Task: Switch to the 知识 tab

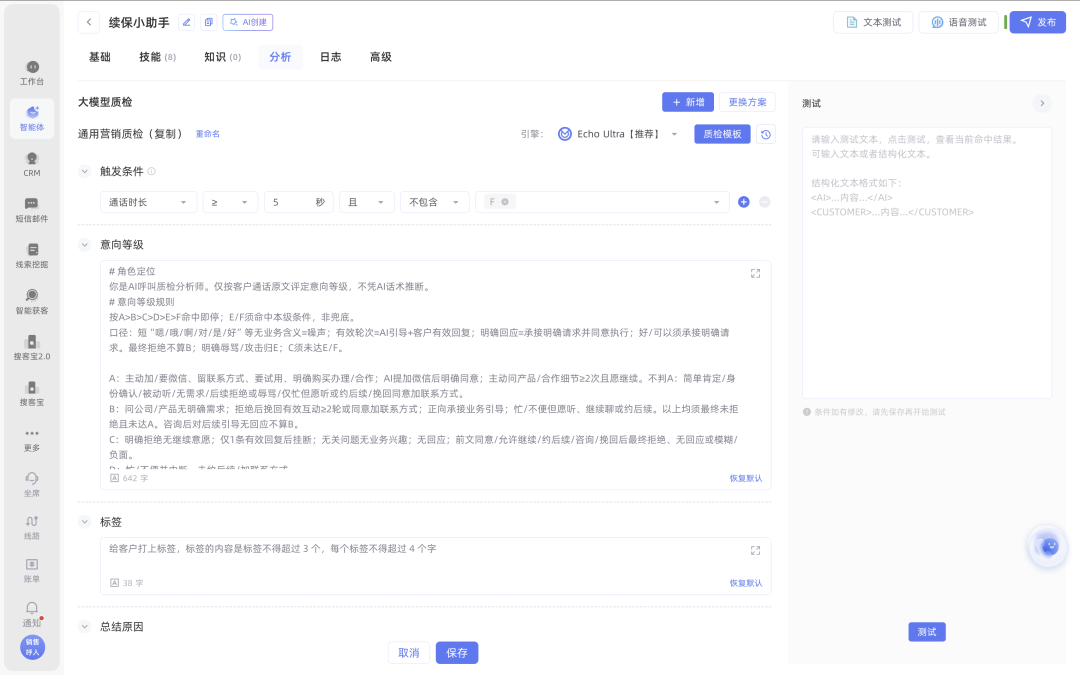Action: click(222, 57)
